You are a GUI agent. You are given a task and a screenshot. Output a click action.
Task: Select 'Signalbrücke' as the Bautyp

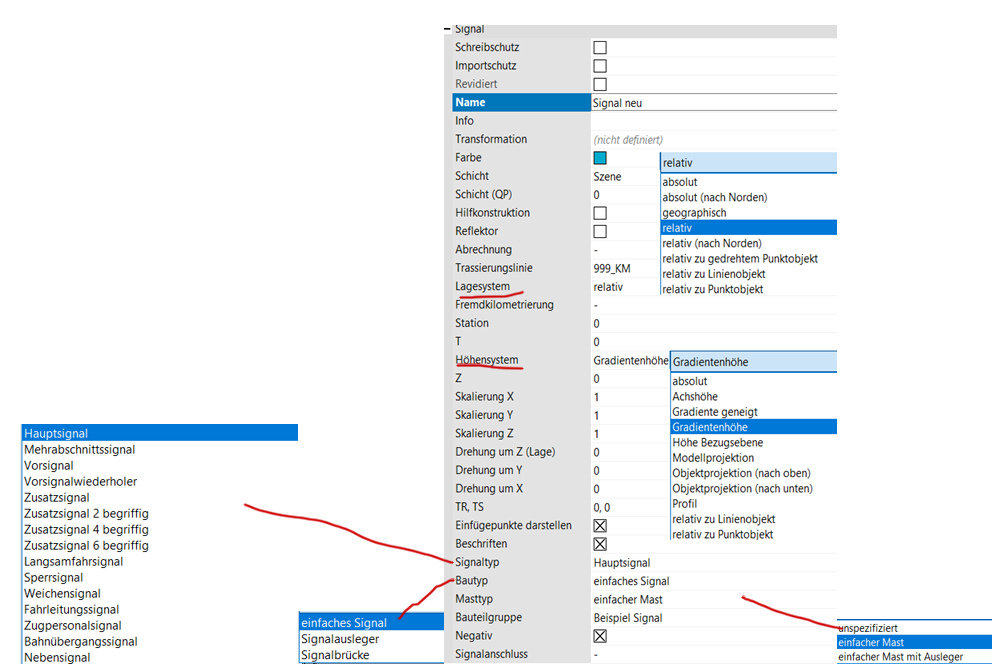coord(334,655)
